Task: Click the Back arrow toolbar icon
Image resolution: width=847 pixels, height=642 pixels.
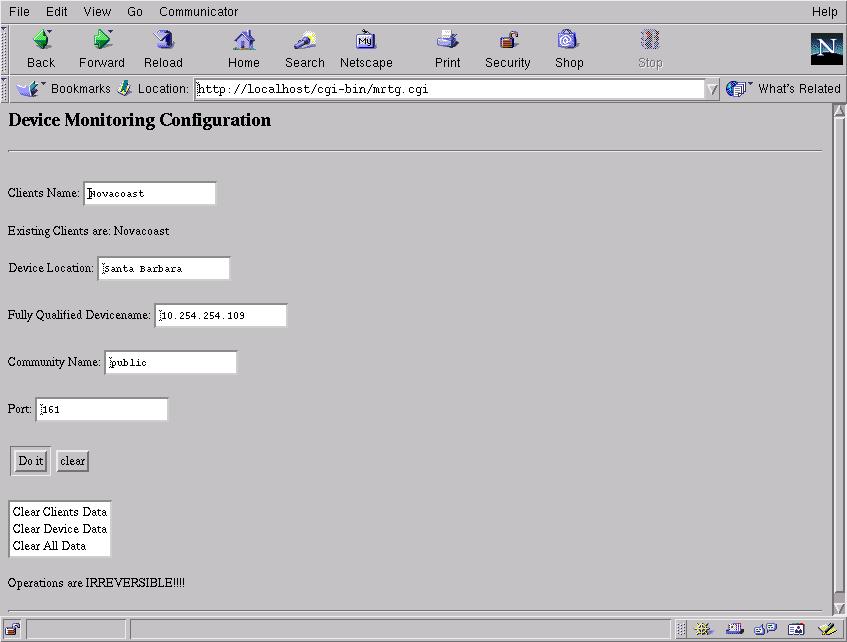Action: pos(41,41)
